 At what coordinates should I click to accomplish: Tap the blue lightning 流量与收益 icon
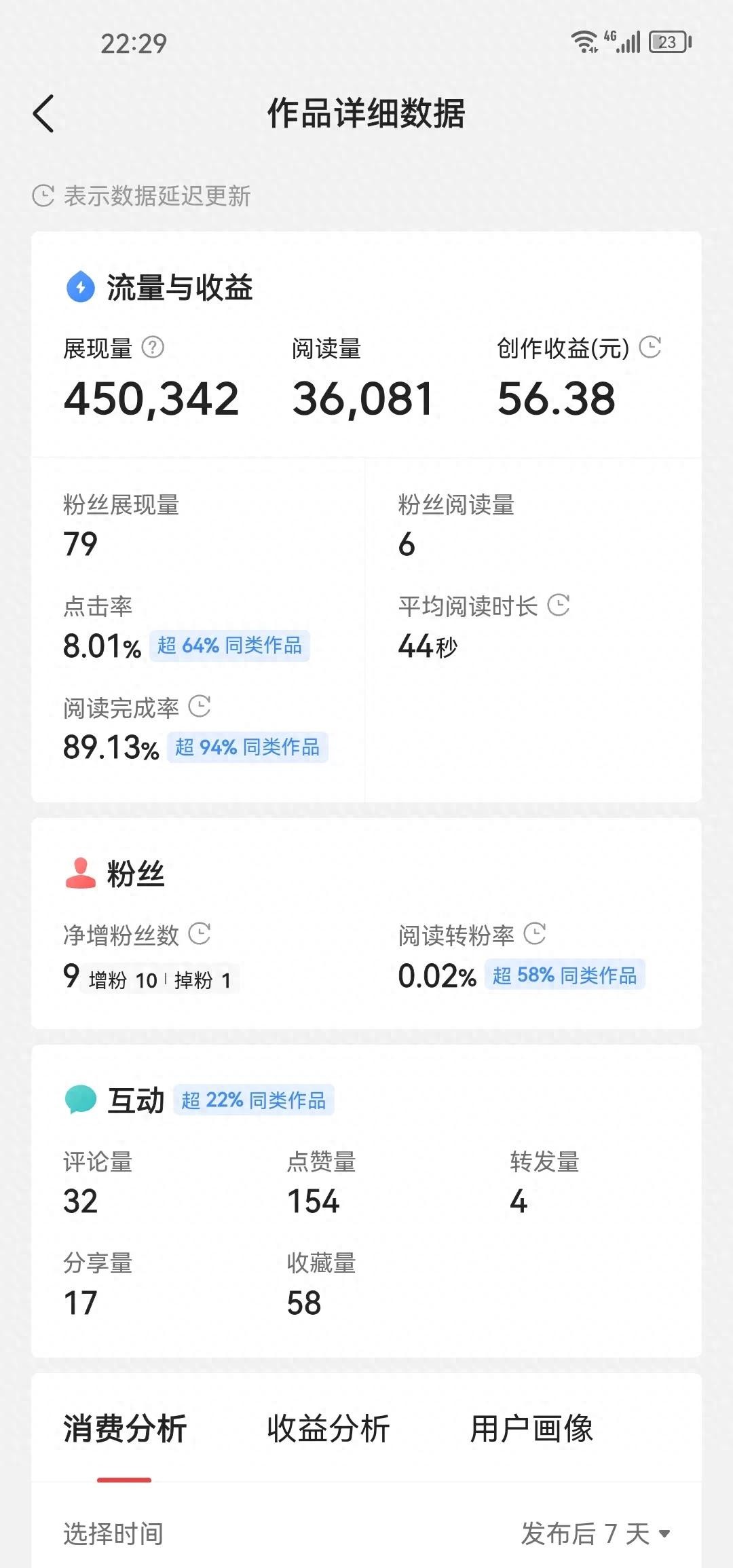point(81,286)
